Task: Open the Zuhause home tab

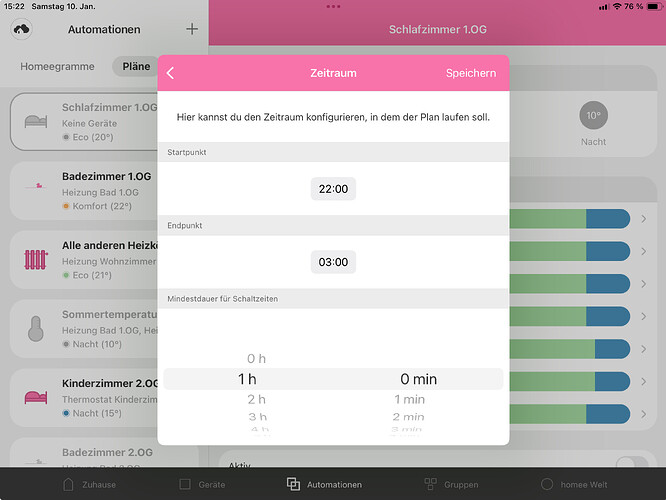Action: point(91,484)
